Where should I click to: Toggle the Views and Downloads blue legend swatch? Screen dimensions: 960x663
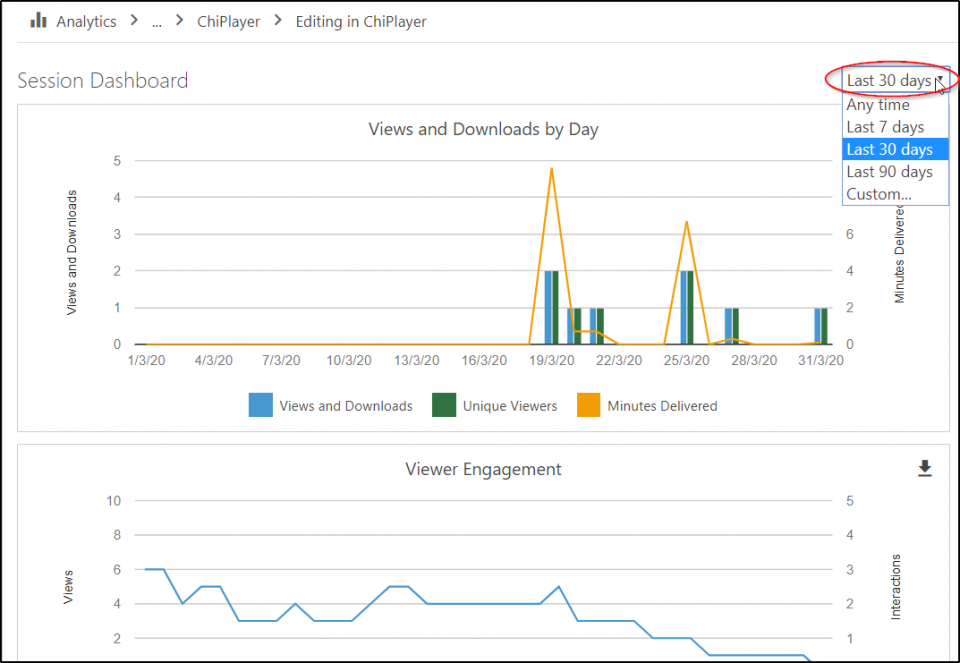tap(260, 405)
